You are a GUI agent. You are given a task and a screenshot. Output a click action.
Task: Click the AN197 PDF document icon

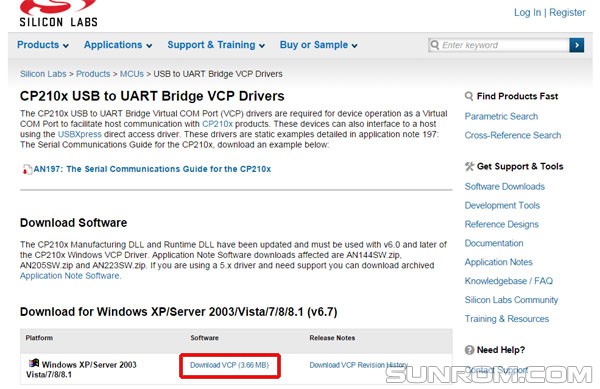[27, 169]
